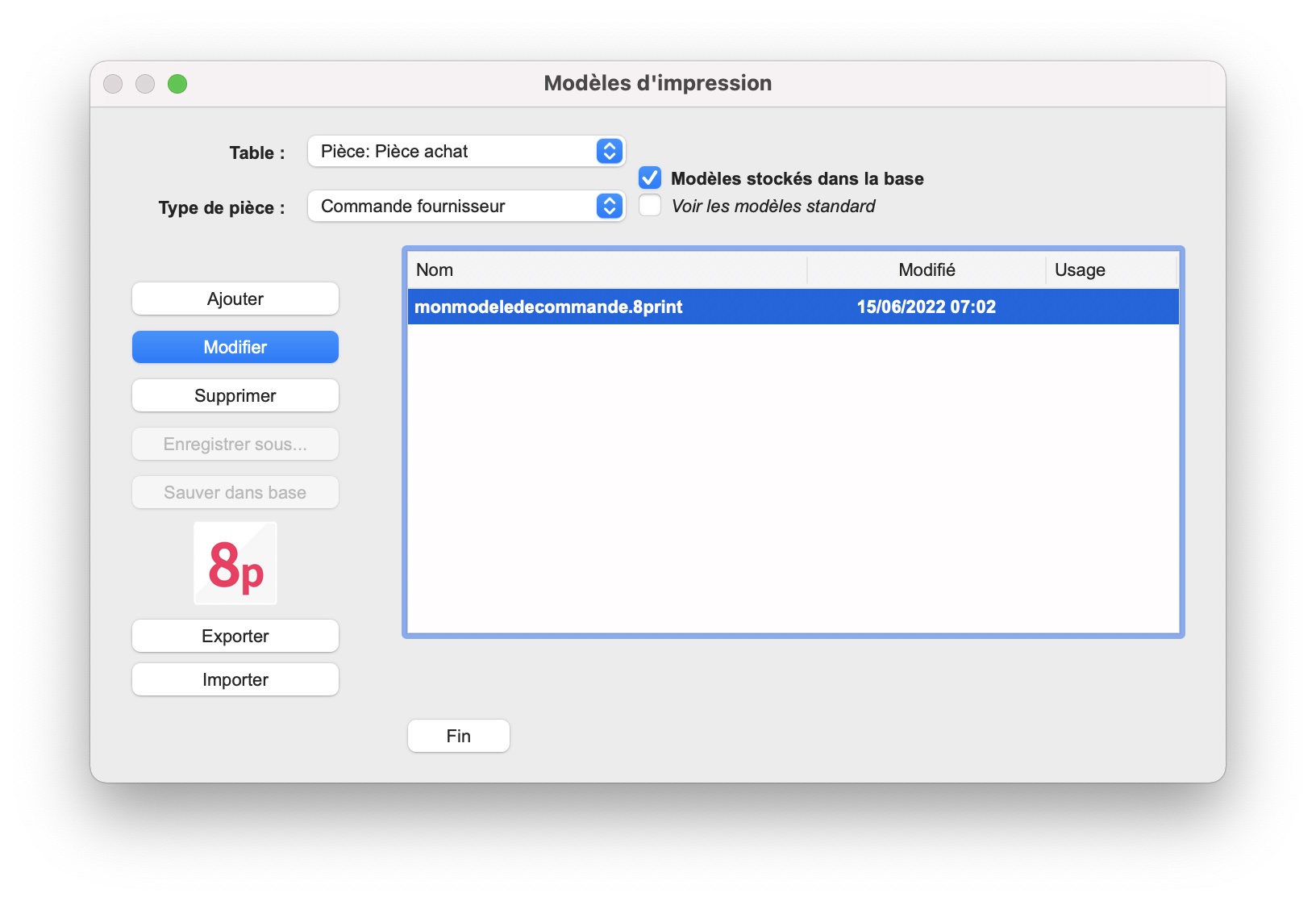Click Enregistrer sous... button
The height and width of the screenshot is (902, 1316).
(235, 444)
